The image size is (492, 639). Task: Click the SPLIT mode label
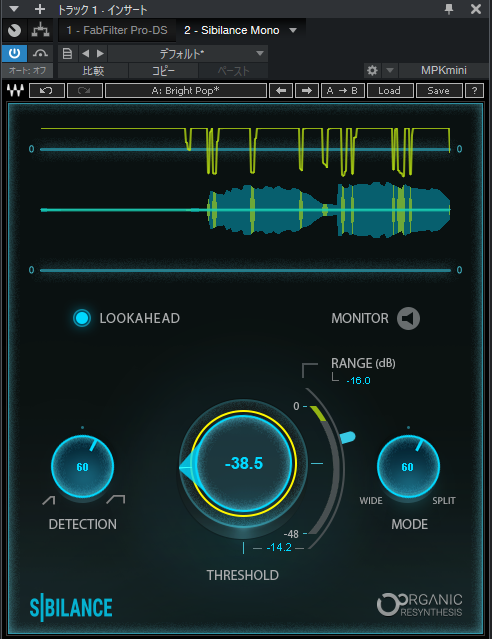[x=444, y=500]
